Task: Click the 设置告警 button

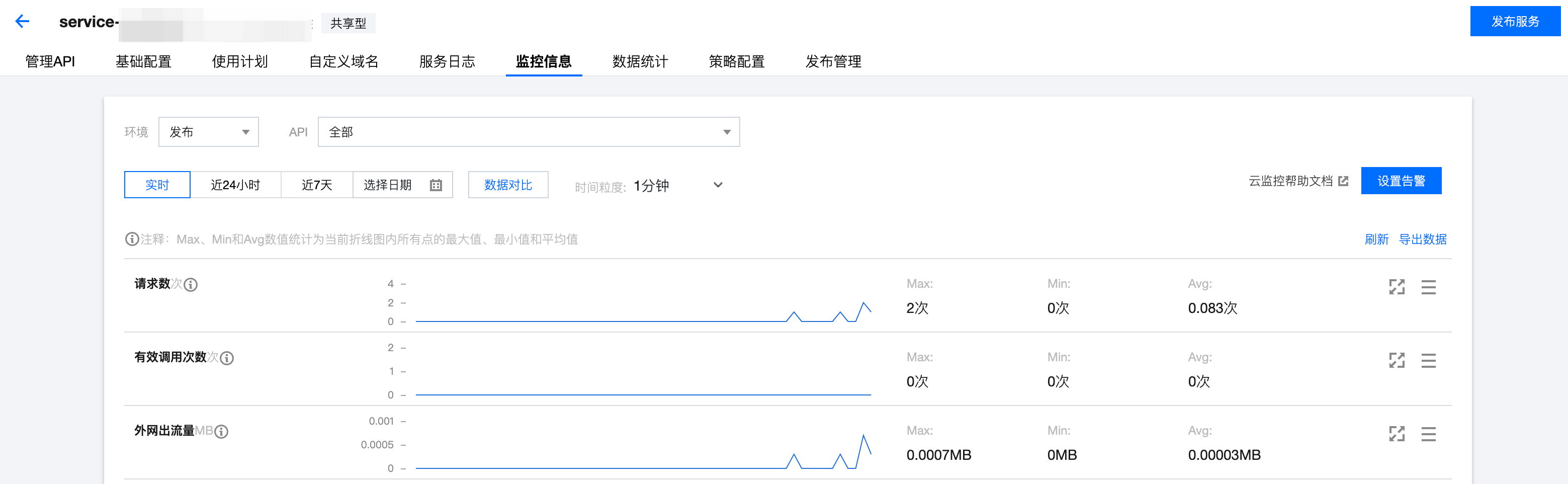Action: tap(1401, 181)
